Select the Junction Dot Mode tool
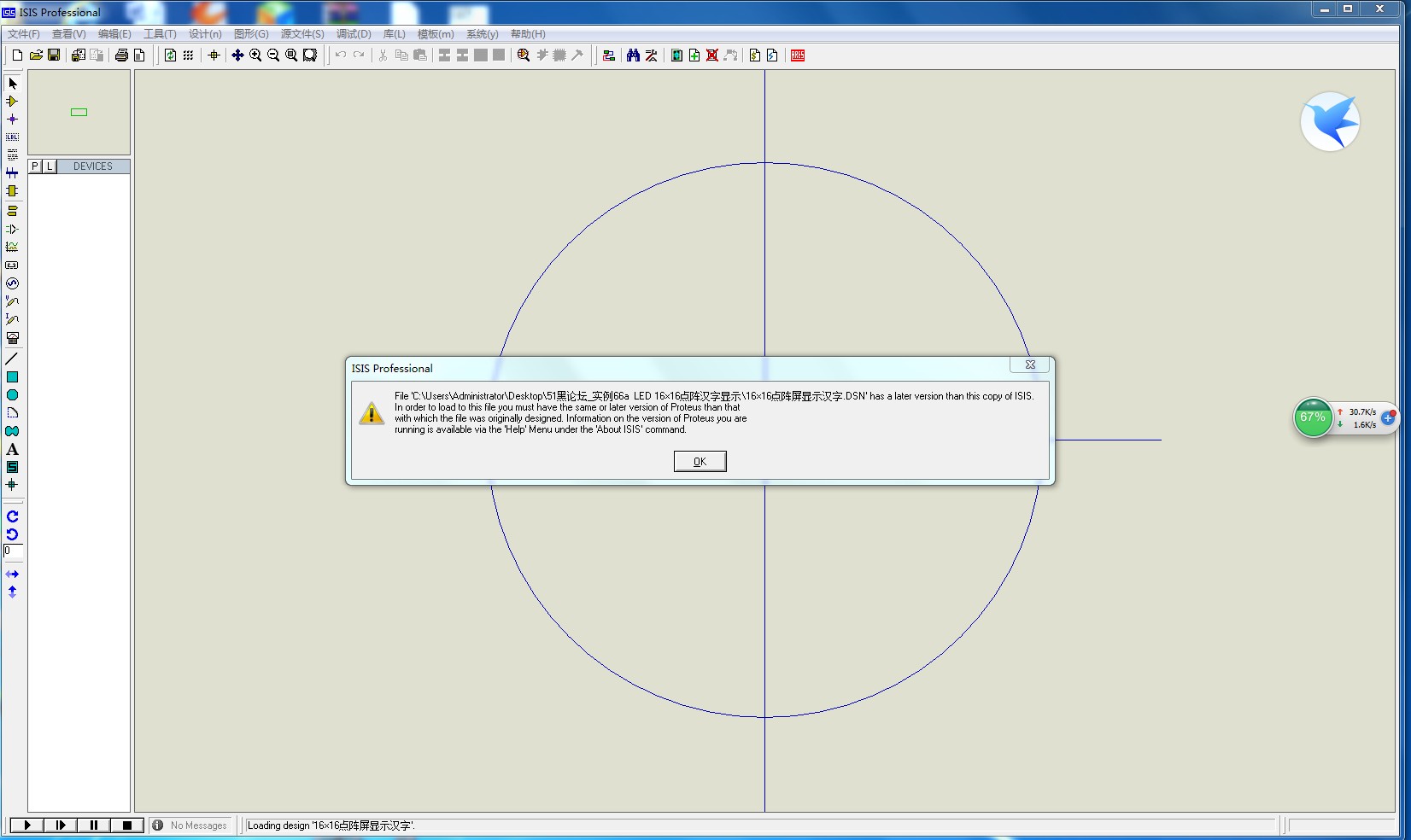 click(12, 119)
